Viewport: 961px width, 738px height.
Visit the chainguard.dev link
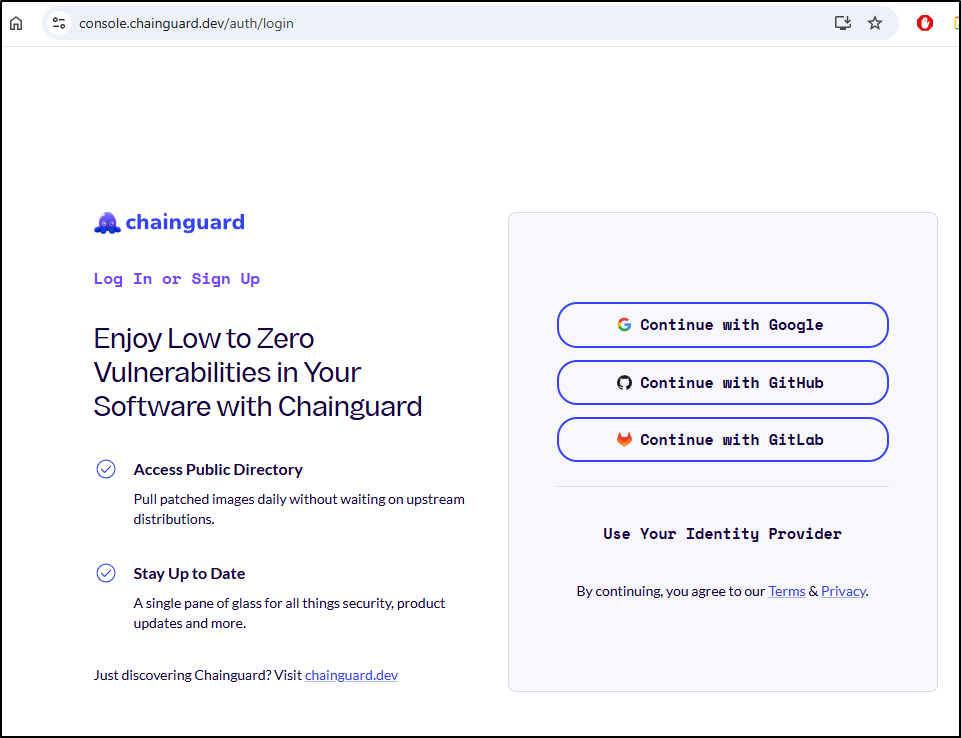point(351,675)
